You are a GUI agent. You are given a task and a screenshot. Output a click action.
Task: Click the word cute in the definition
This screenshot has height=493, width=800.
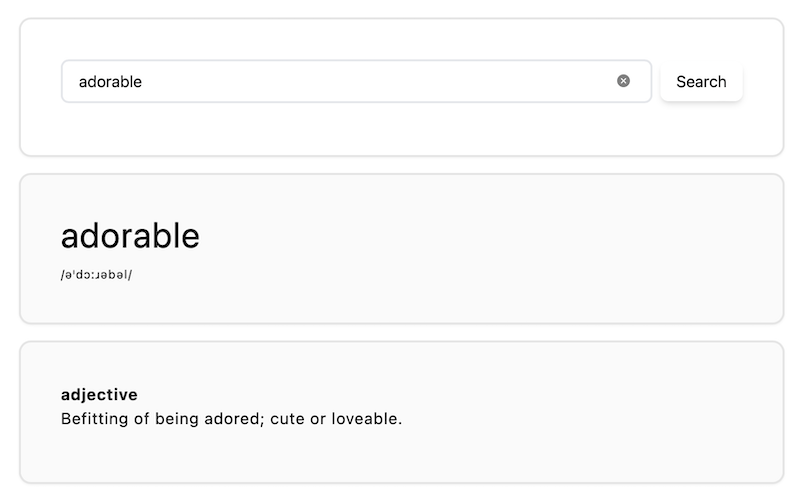(x=287, y=419)
